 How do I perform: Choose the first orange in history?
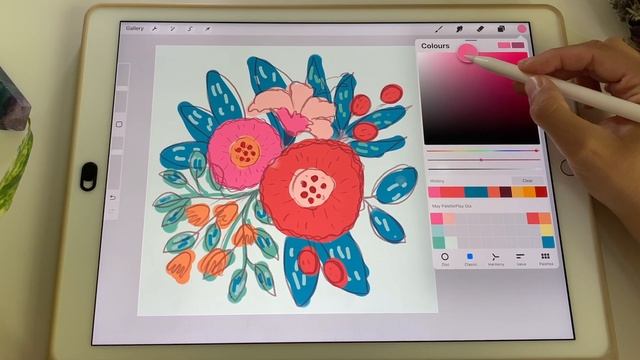pos(494,192)
